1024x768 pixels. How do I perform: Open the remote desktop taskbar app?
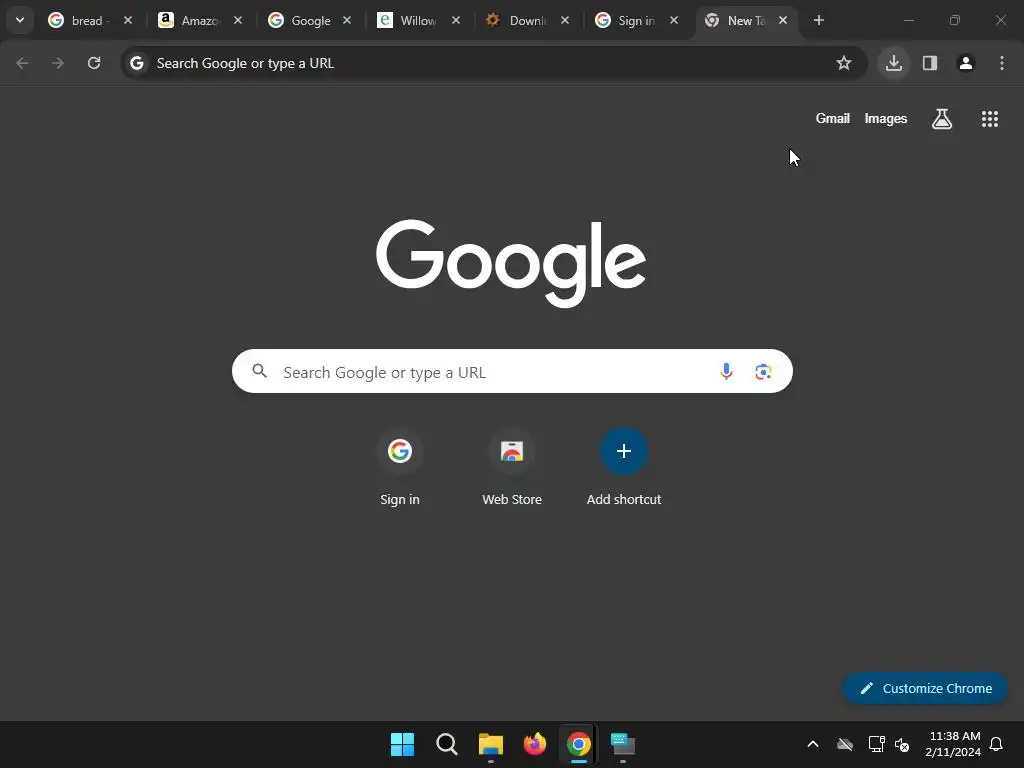(x=622, y=744)
